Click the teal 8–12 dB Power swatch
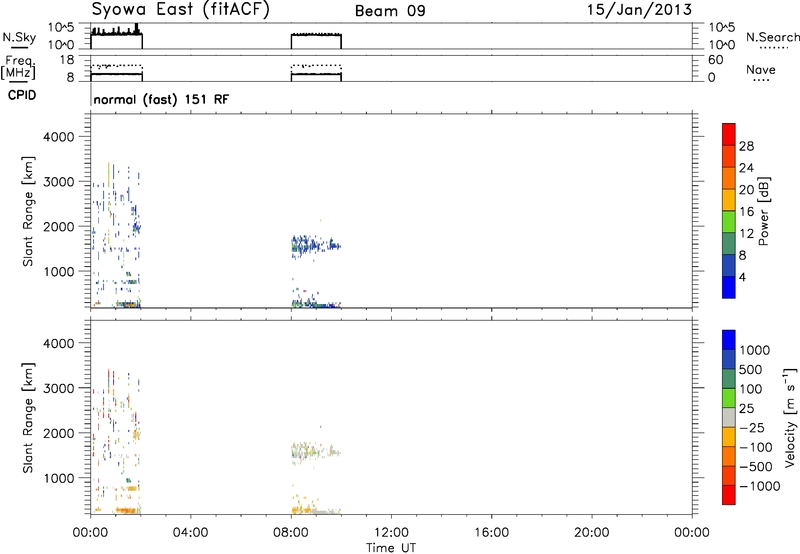The width and height of the screenshot is (800, 554). pyautogui.click(x=729, y=243)
